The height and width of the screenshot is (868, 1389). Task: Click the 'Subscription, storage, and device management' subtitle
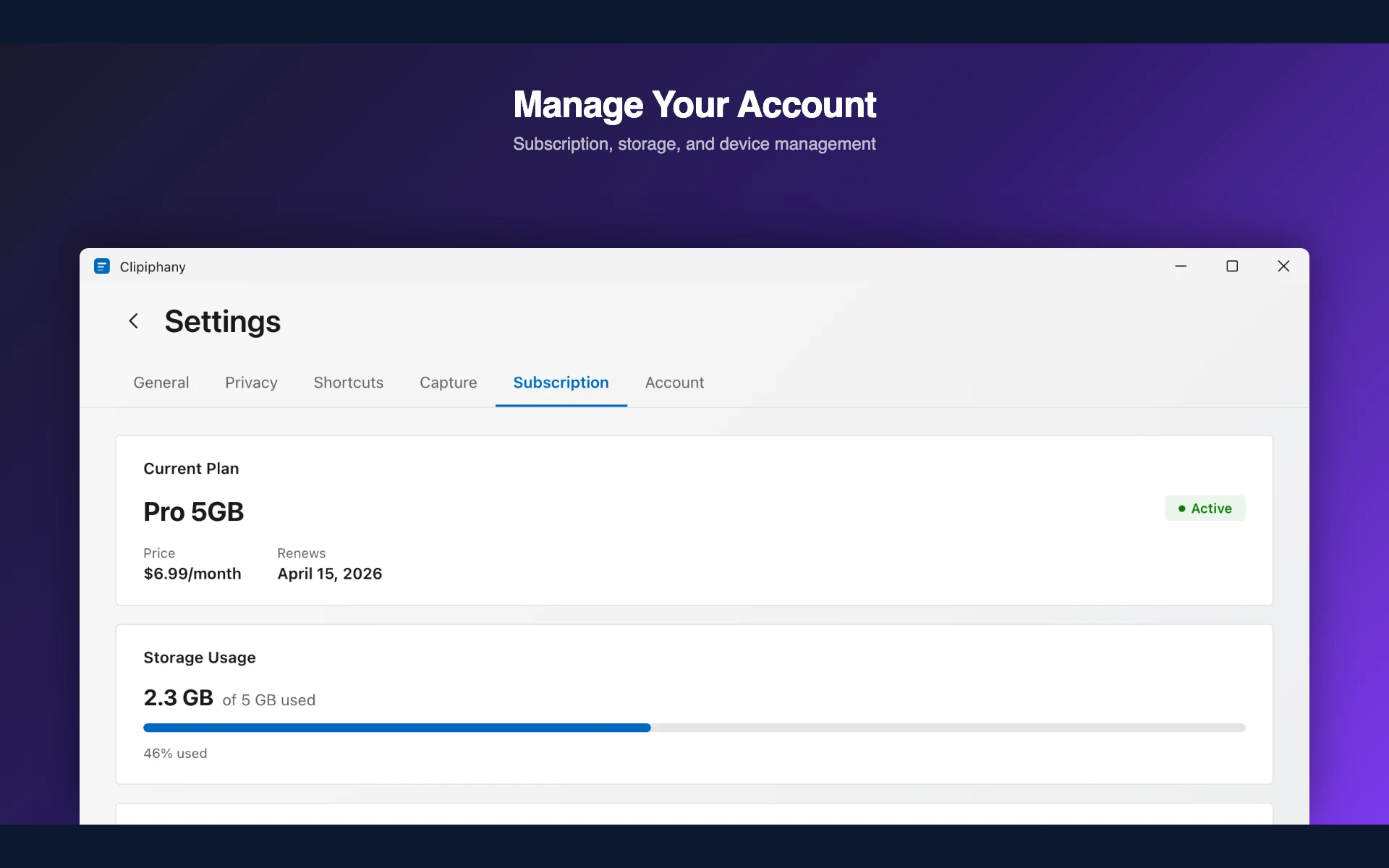coord(694,144)
